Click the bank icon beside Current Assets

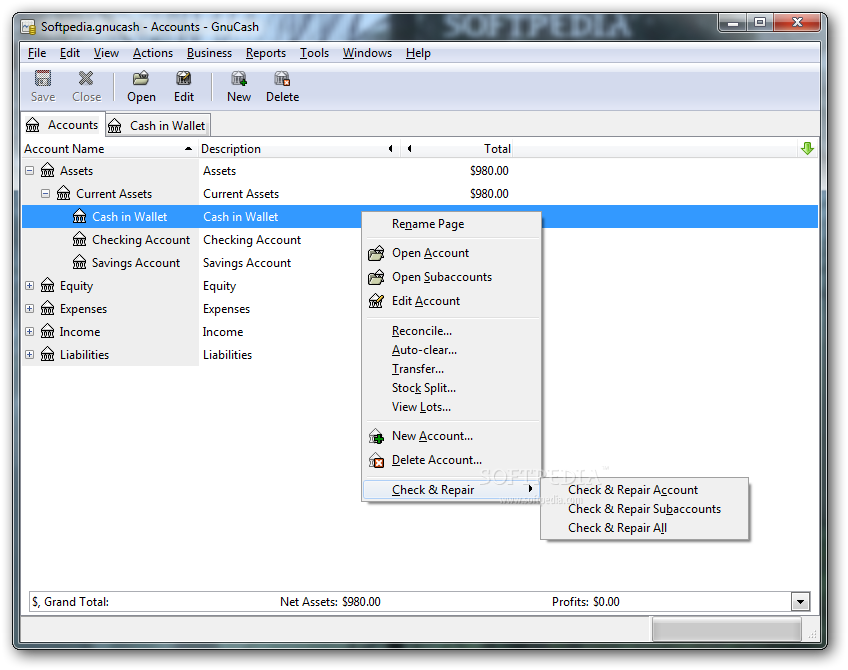[x=64, y=193]
